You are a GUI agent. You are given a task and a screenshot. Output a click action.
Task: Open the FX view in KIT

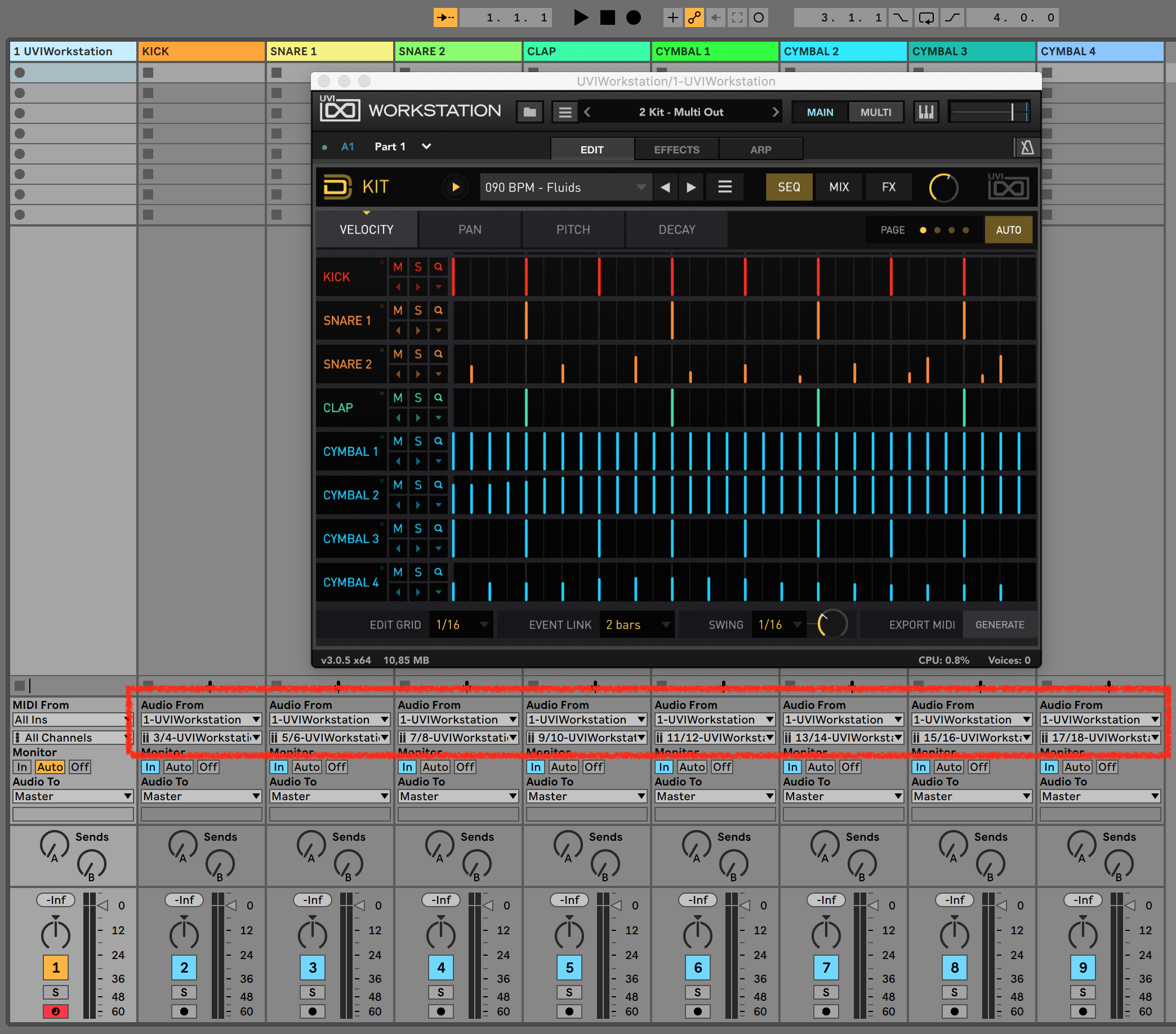pyautogui.click(x=888, y=187)
